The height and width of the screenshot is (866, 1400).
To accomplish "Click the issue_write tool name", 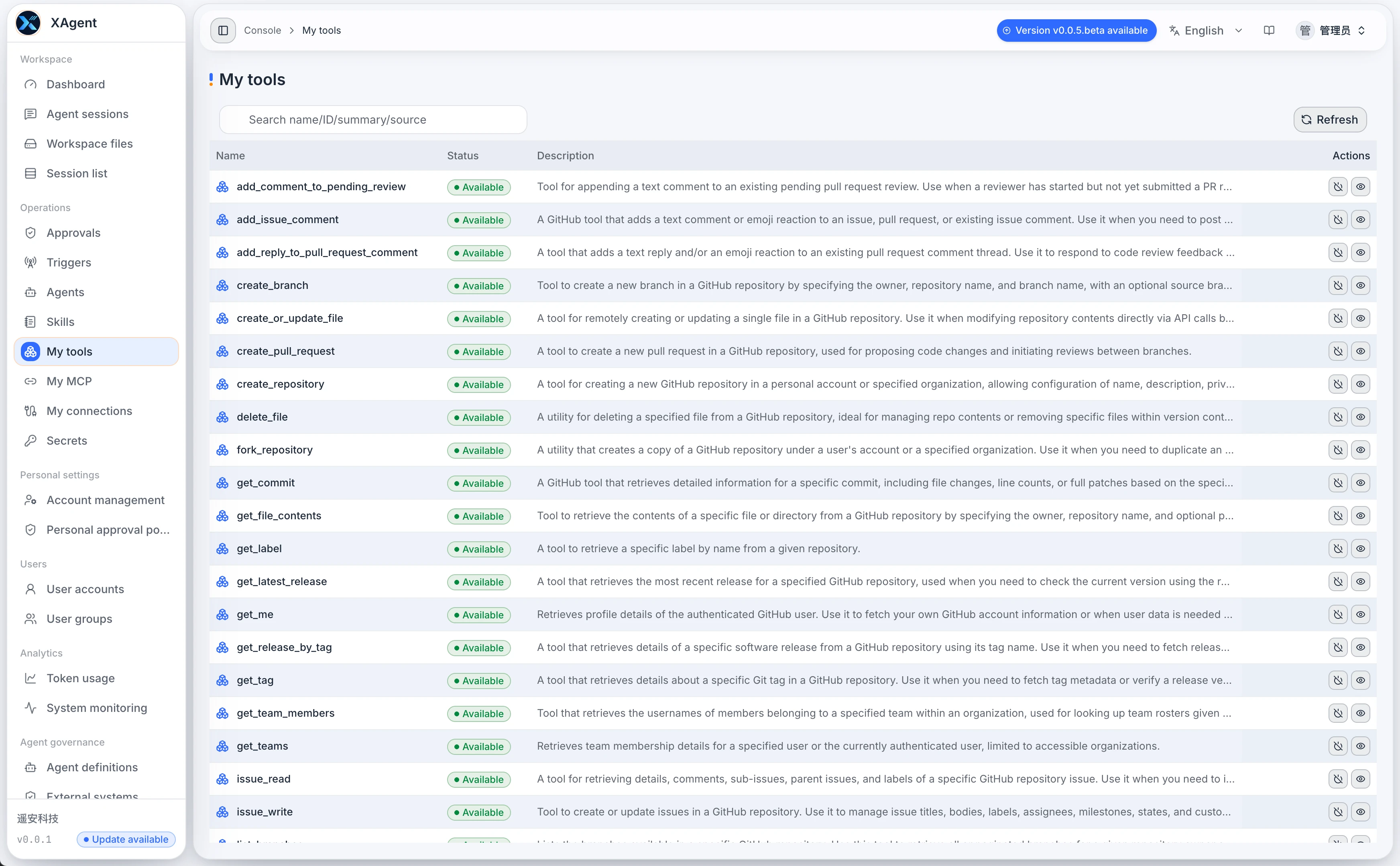I will (x=265, y=812).
